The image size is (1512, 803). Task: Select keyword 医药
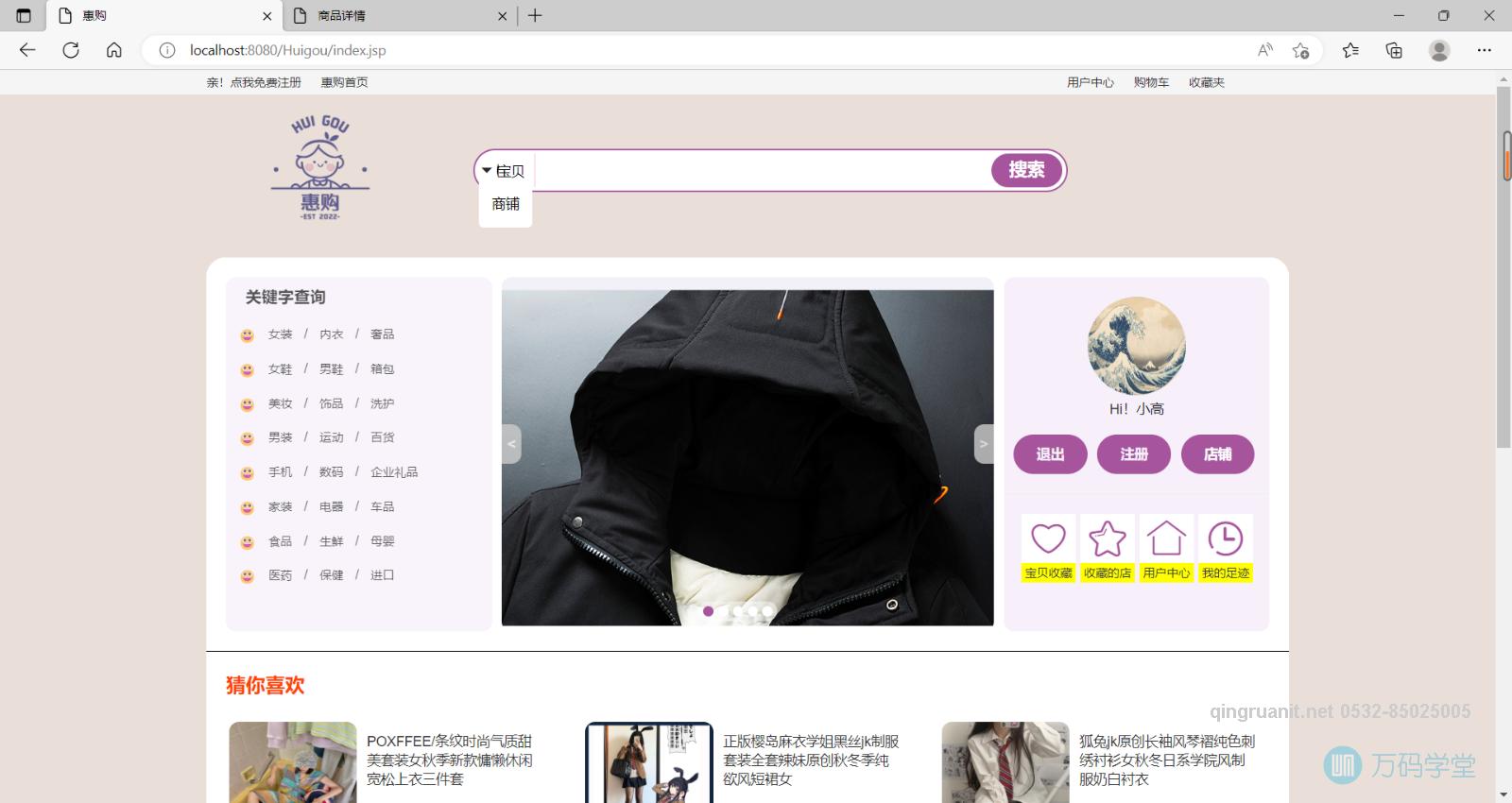coord(280,575)
